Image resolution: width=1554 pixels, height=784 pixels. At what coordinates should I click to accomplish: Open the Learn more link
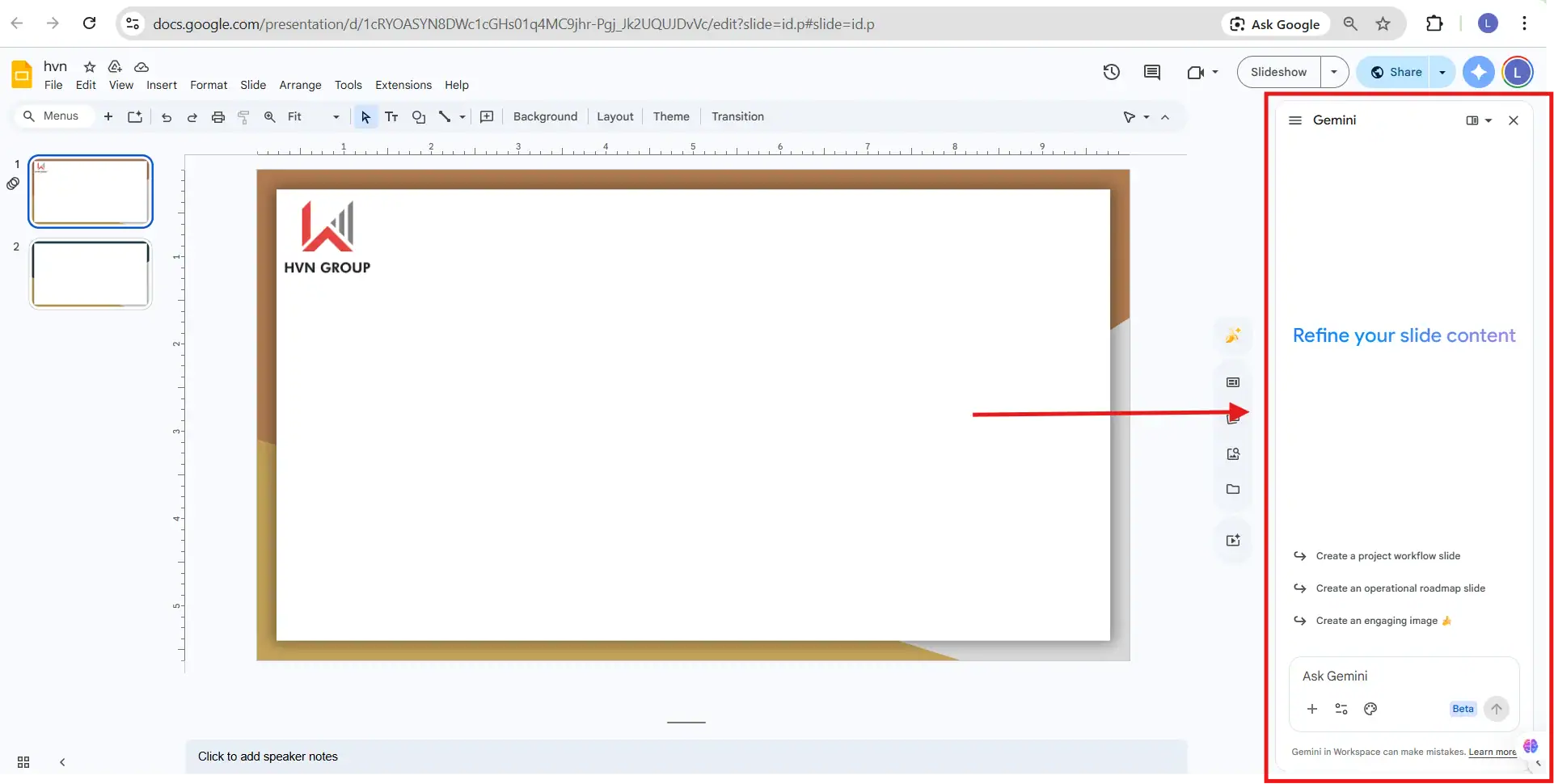(1493, 752)
